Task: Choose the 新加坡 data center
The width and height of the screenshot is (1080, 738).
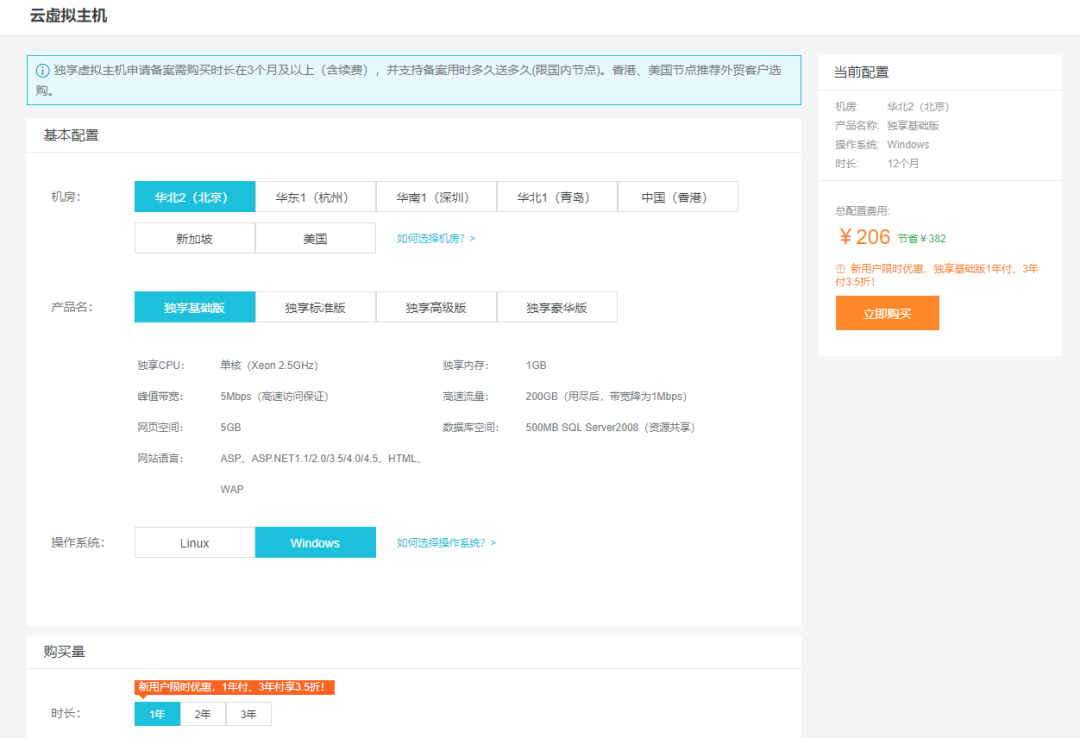Action: coord(195,238)
